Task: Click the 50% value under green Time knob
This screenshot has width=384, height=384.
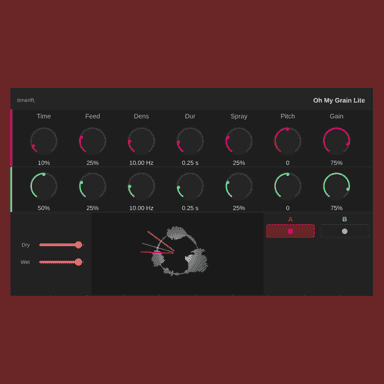Action: 44,208
